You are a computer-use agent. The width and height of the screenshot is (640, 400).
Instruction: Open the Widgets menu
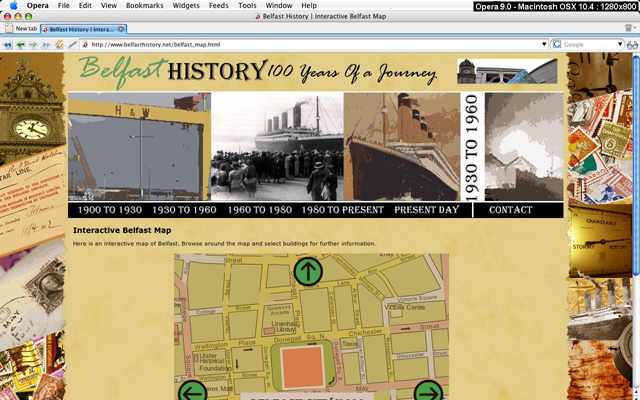coord(186,5)
